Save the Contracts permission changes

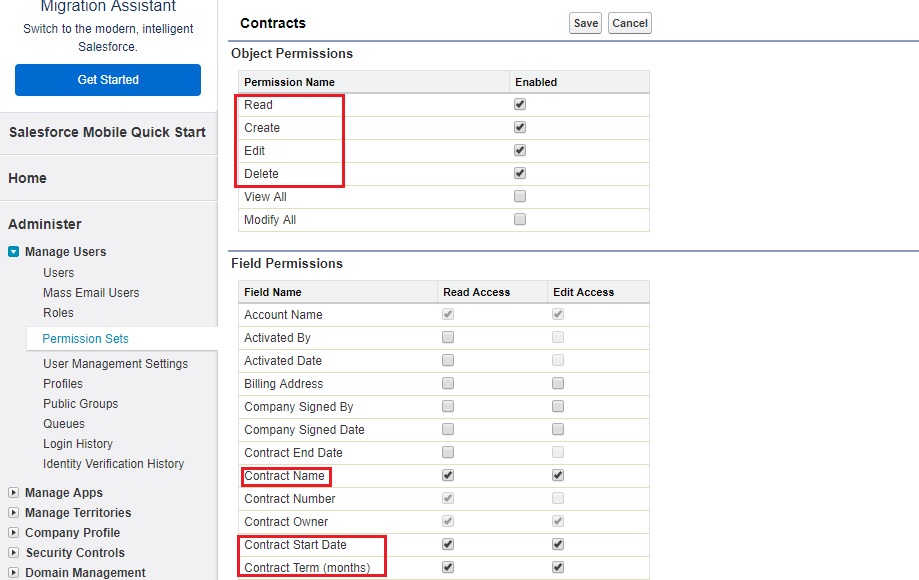[586, 23]
